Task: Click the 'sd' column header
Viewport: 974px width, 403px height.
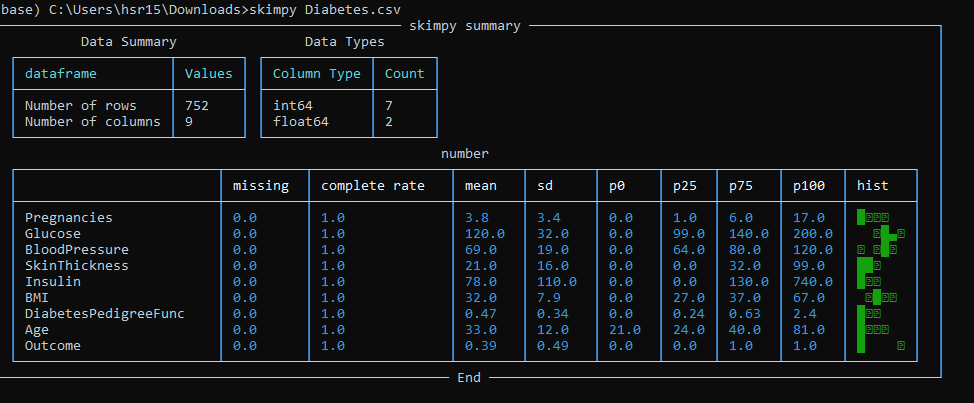Action: point(545,186)
